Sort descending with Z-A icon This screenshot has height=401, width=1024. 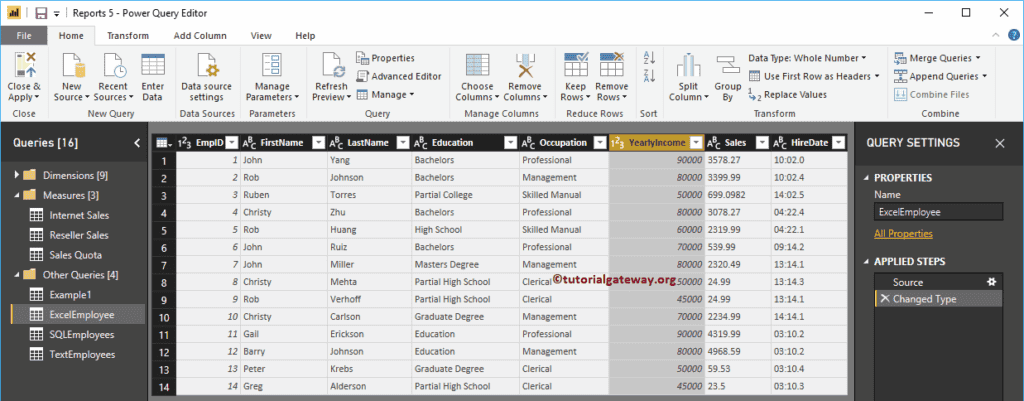[649, 75]
